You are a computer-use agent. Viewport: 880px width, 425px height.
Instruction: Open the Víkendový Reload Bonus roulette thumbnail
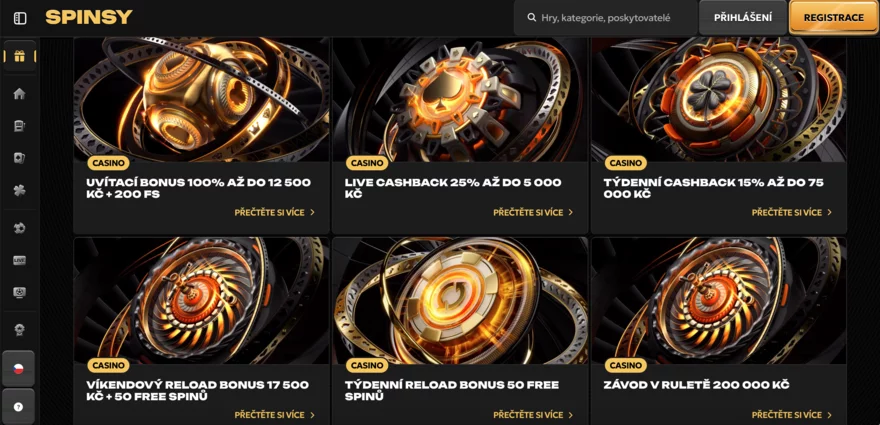coord(201,301)
